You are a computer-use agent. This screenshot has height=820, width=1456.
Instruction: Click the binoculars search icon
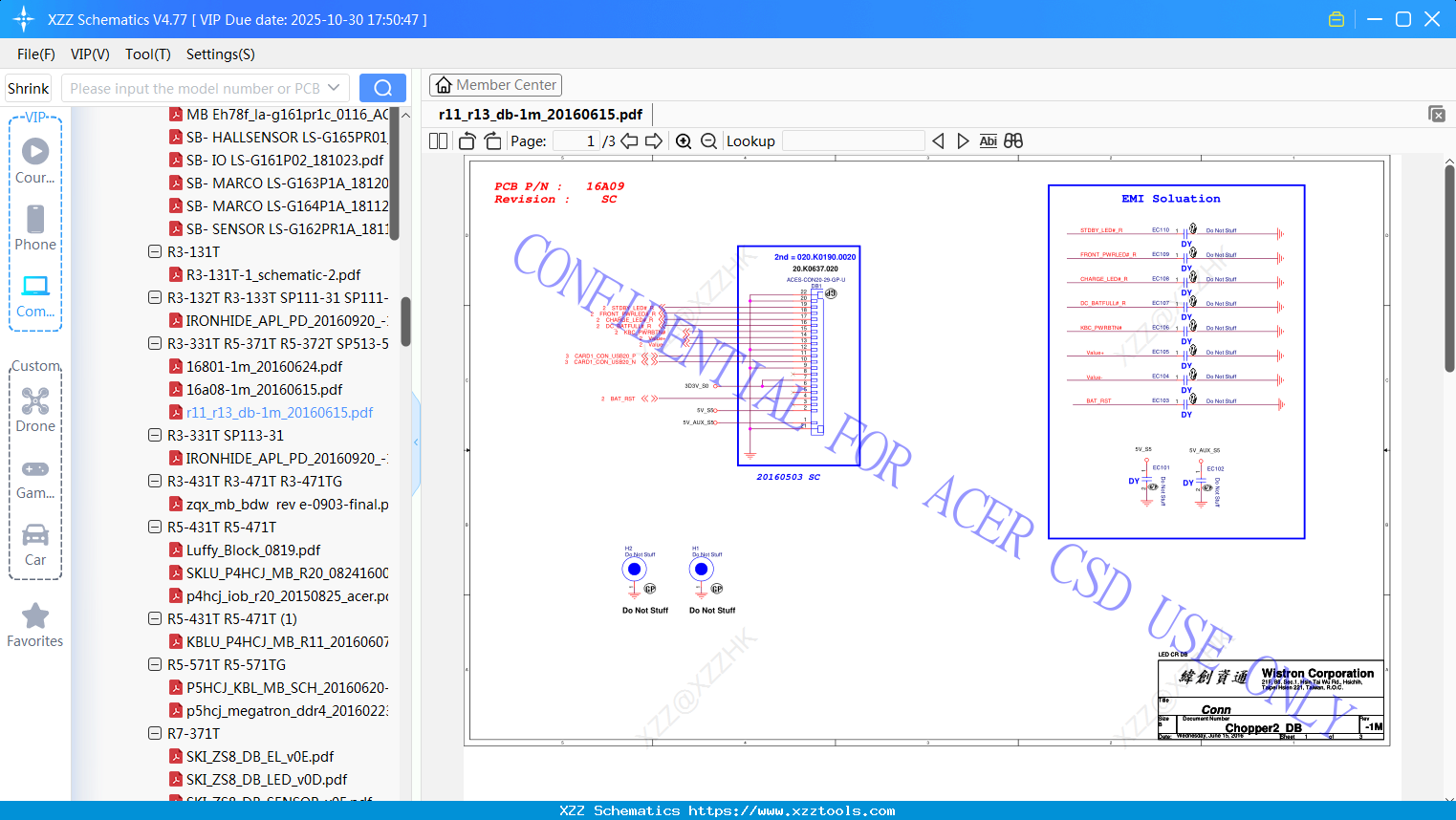pos(1013,141)
